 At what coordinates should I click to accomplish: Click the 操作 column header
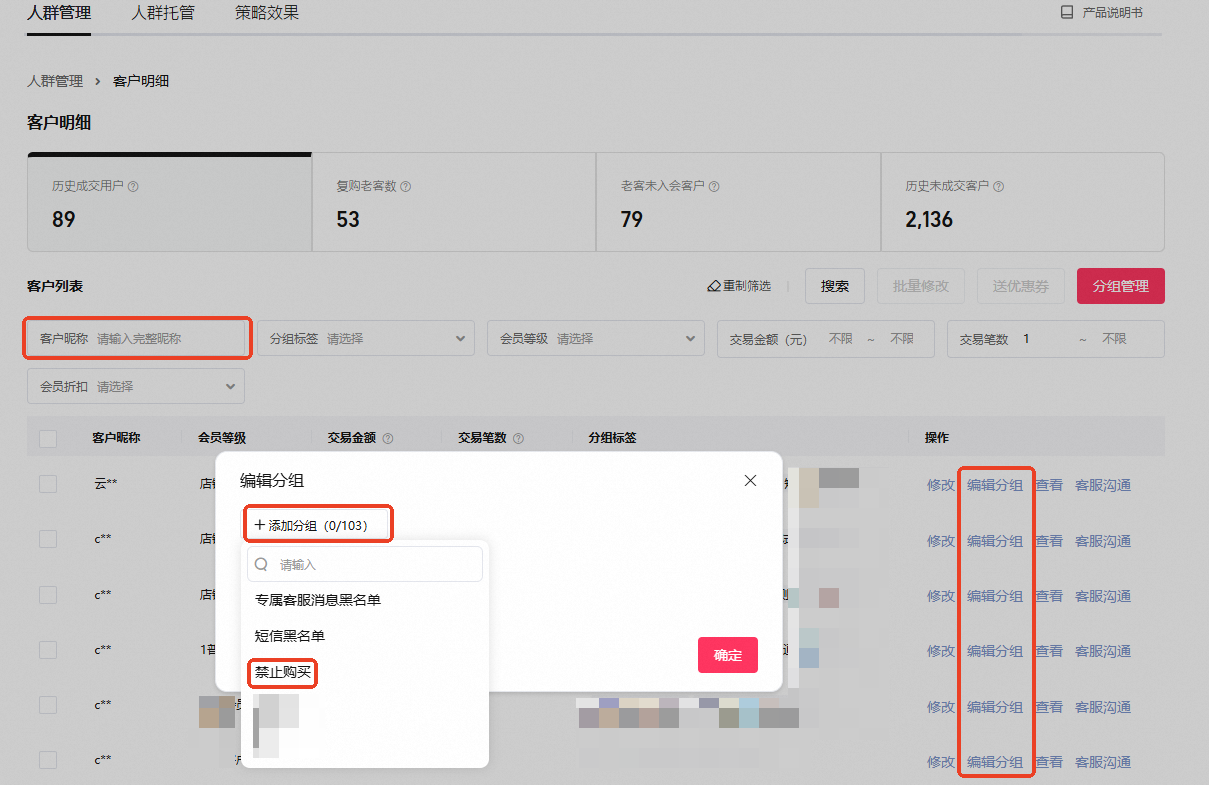coord(937,438)
